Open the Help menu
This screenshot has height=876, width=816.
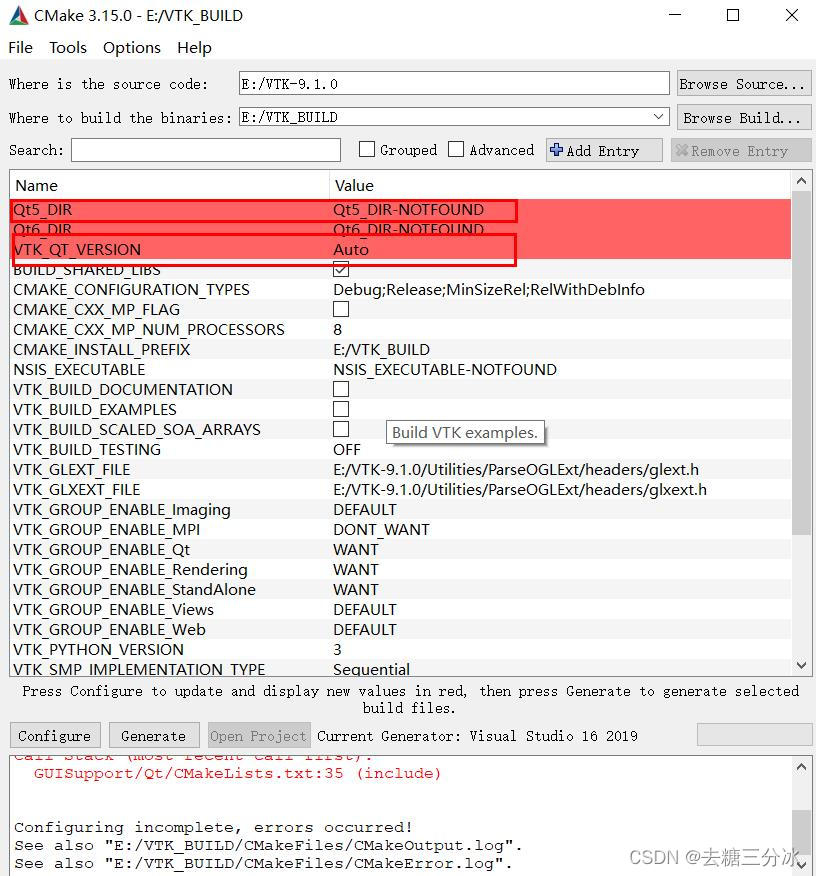click(x=194, y=48)
